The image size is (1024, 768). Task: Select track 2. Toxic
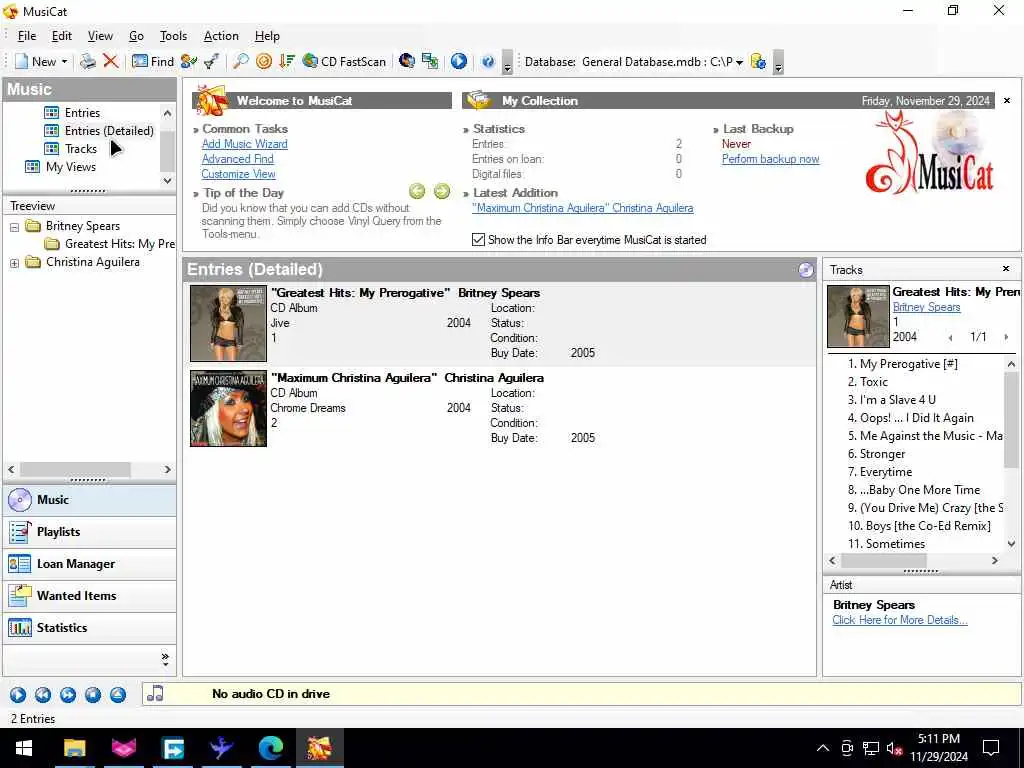point(867,382)
